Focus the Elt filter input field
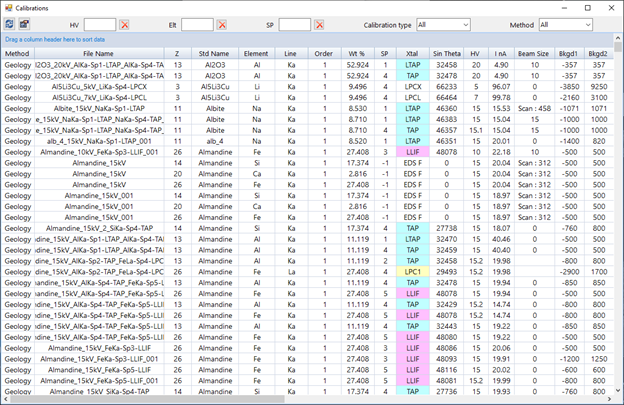Image resolution: width=624 pixels, height=405 pixels. click(197, 25)
